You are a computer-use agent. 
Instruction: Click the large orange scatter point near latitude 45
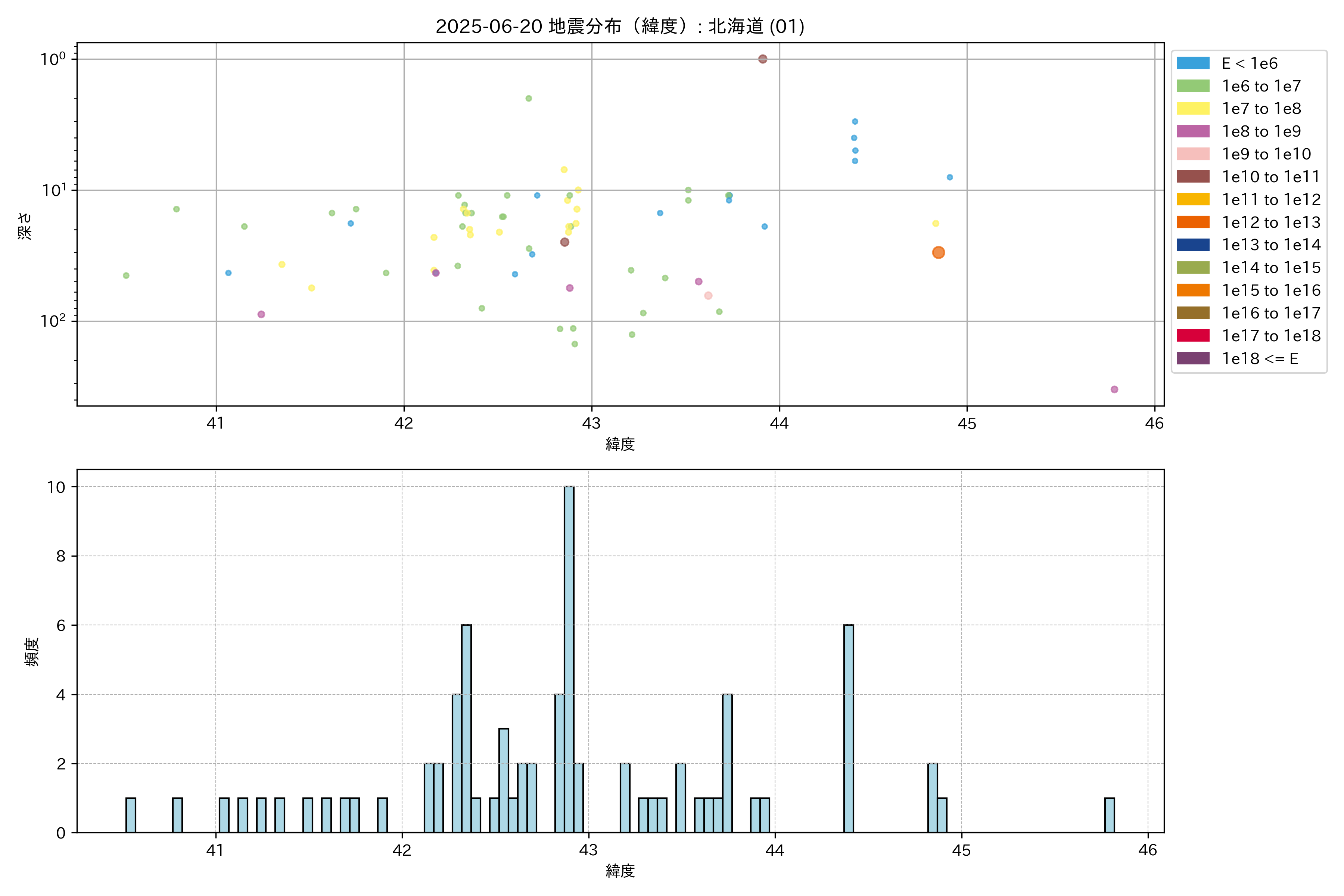[x=938, y=253]
